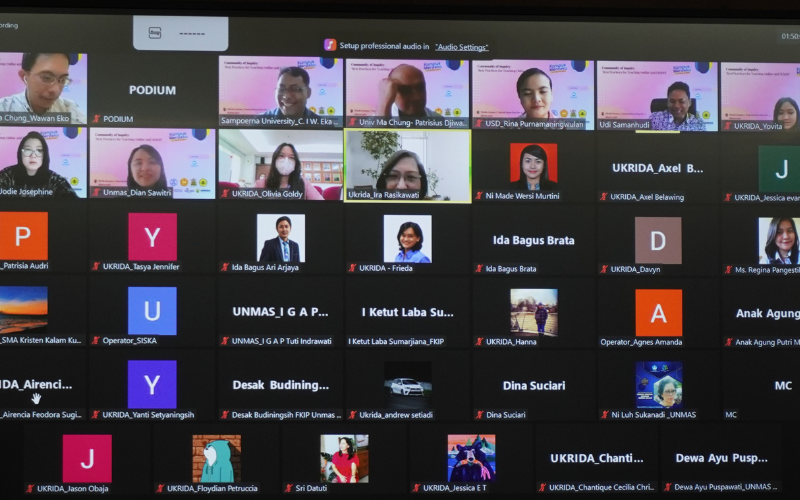Click the Y avatar of UKRIDA_Yanti Setyaningsih

point(152,384)
